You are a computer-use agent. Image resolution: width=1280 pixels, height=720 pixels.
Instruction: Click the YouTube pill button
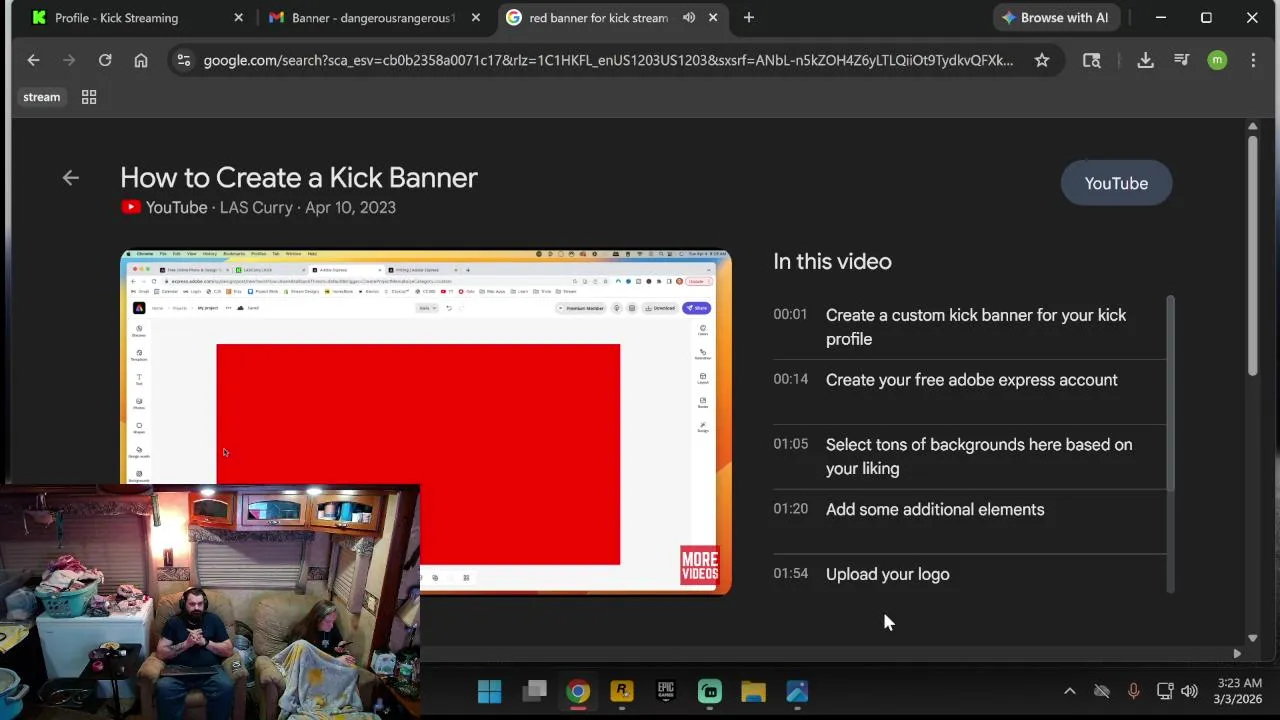[1116, 183]
